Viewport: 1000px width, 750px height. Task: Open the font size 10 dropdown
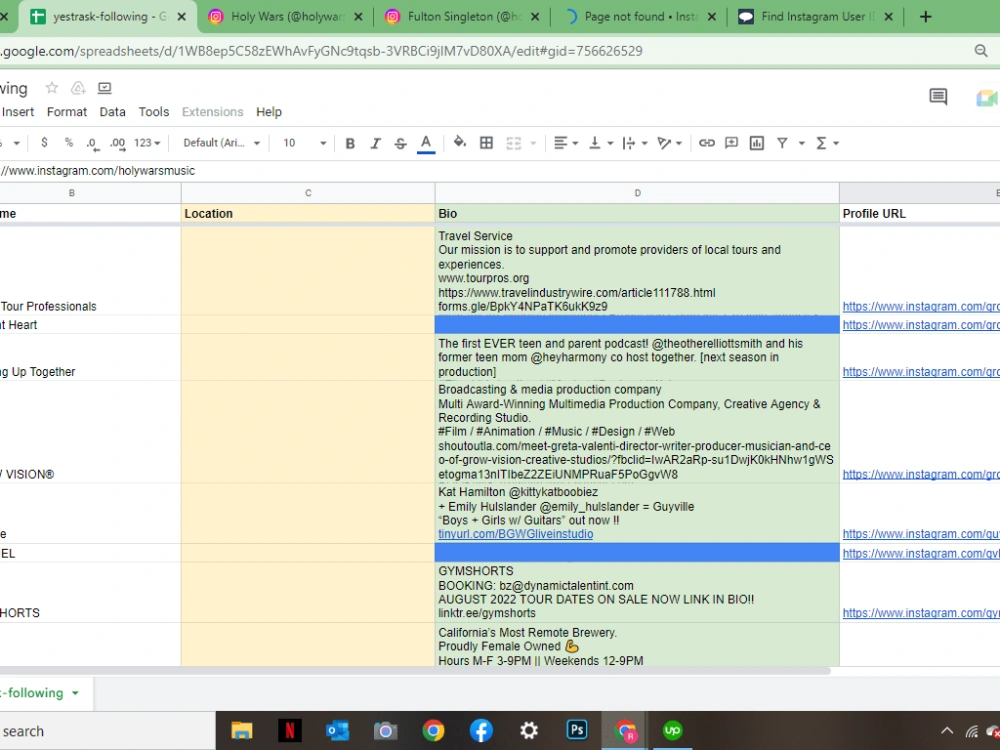pyautogui.click(x=305, y=143)
